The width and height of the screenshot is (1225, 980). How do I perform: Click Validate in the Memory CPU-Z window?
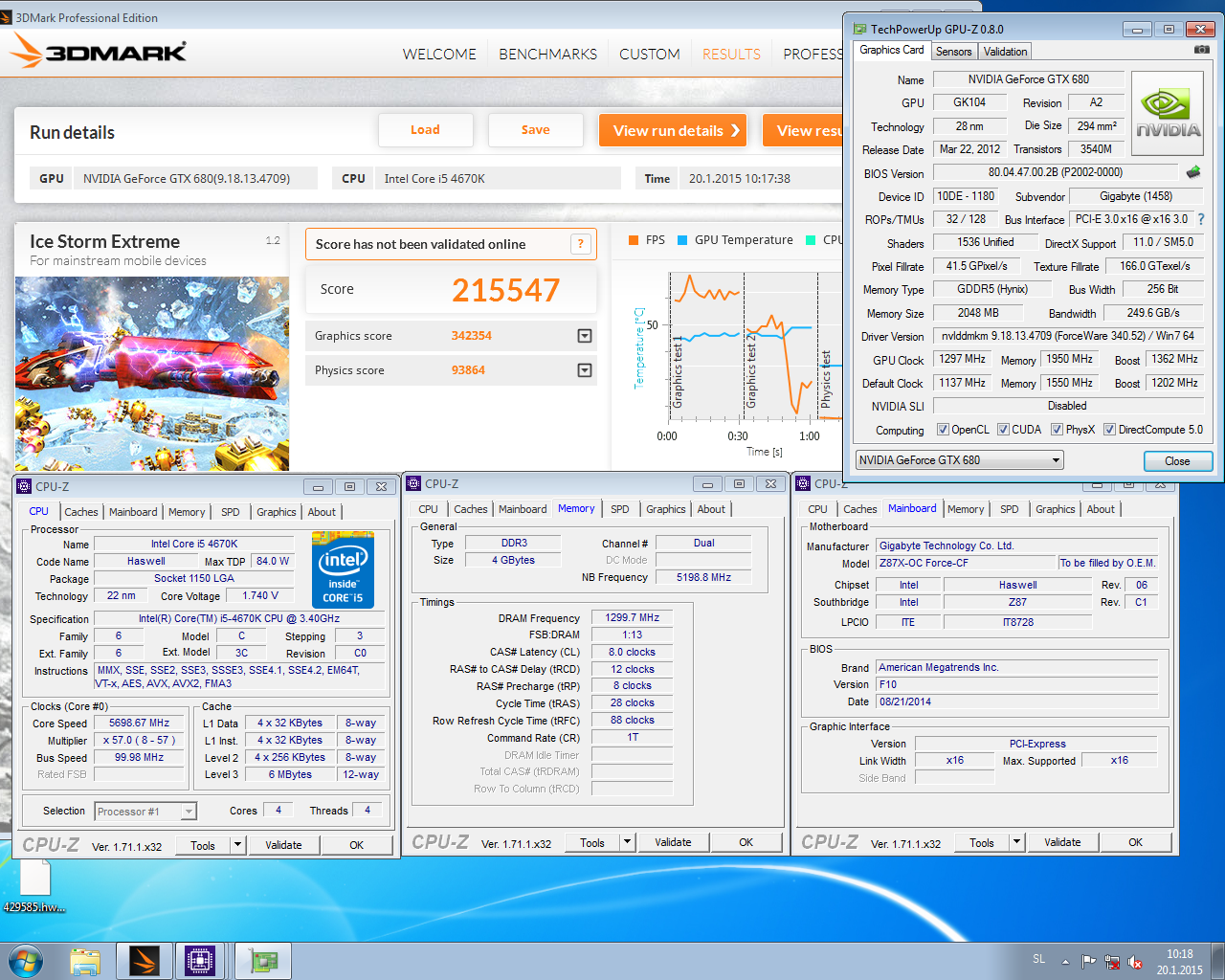(x=673, y=842)
